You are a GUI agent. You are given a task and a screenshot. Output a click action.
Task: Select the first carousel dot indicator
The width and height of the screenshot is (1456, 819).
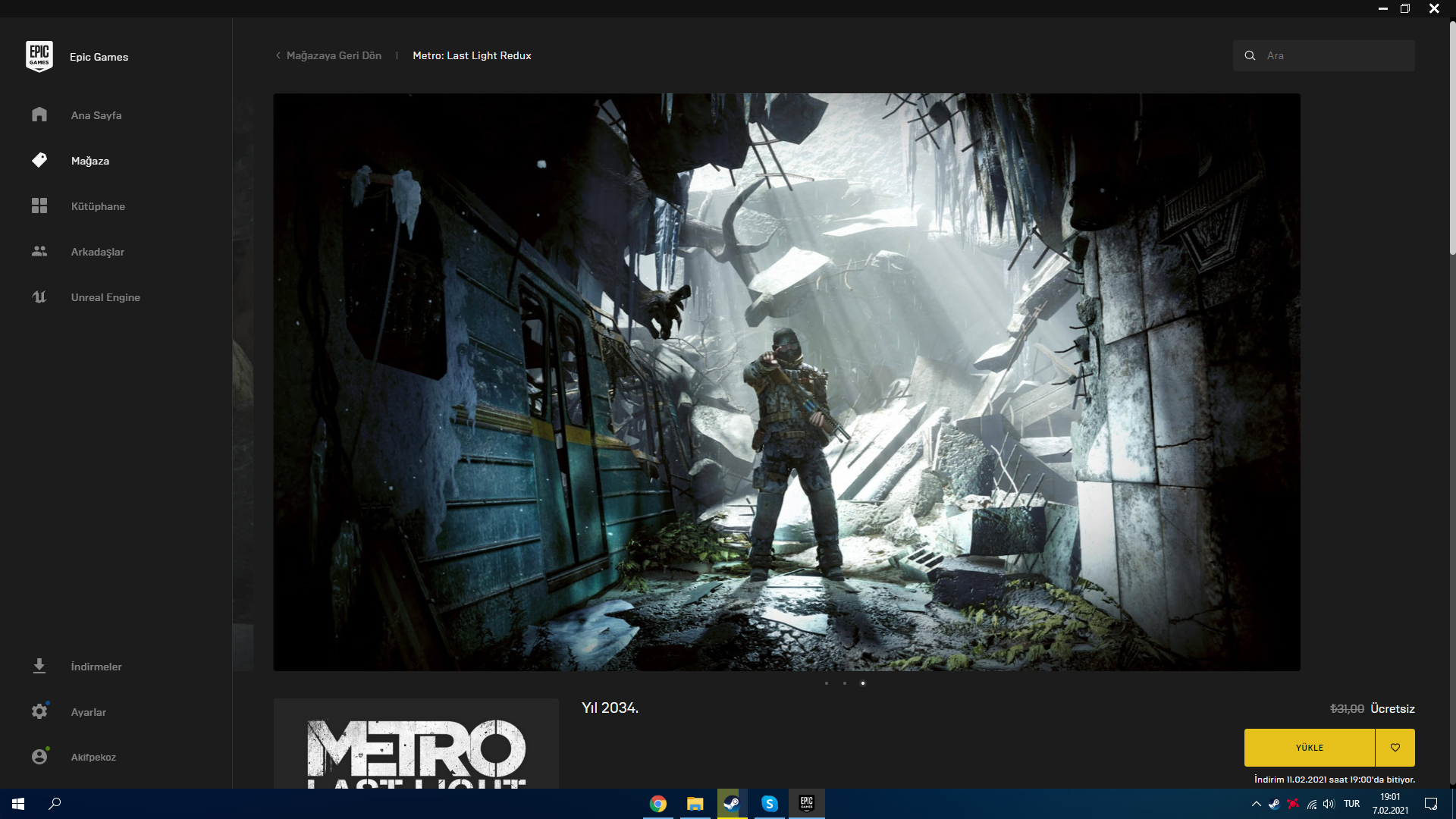tap(827, 683)
